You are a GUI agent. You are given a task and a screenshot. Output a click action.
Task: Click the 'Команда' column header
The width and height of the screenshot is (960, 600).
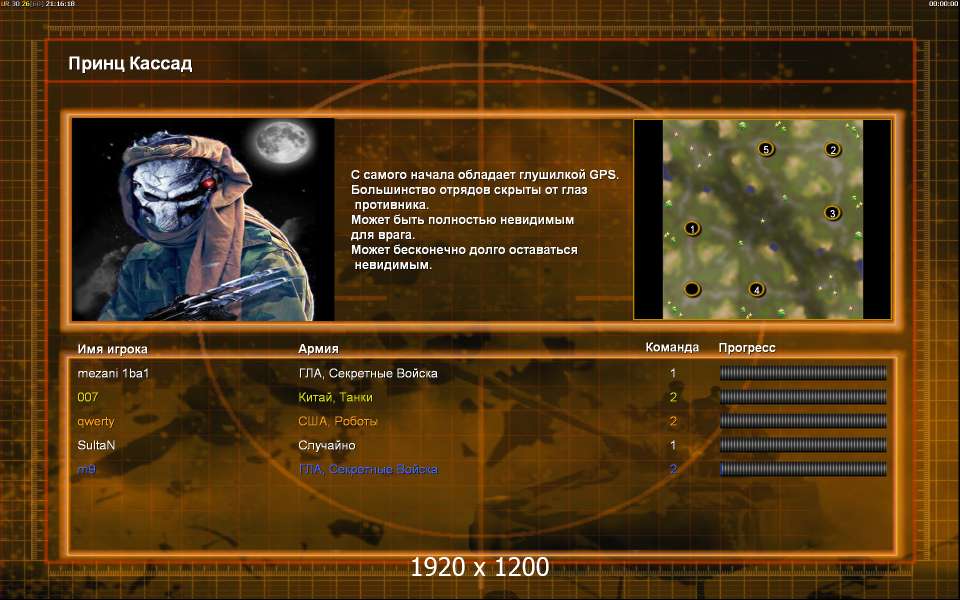coord(672,348)
